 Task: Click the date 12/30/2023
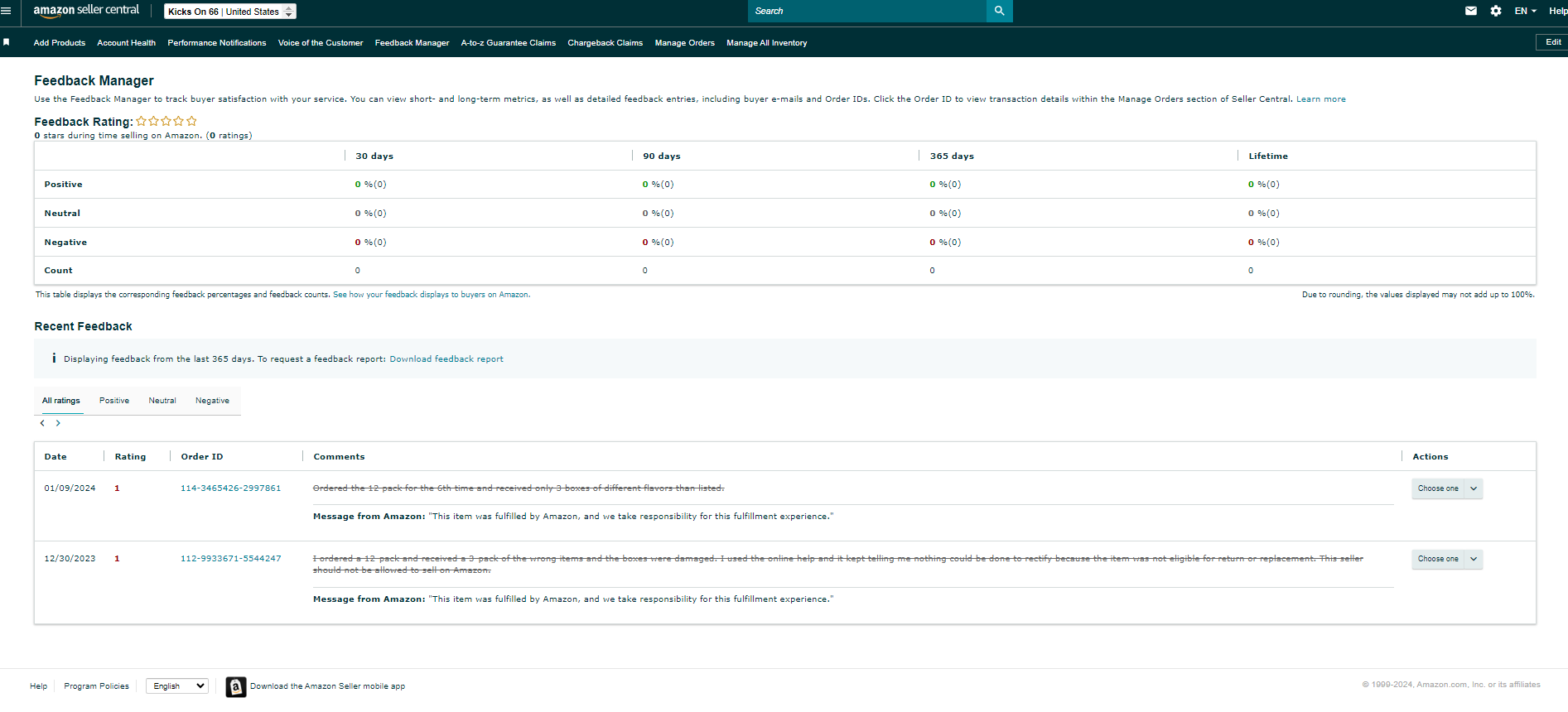(70, 559)
